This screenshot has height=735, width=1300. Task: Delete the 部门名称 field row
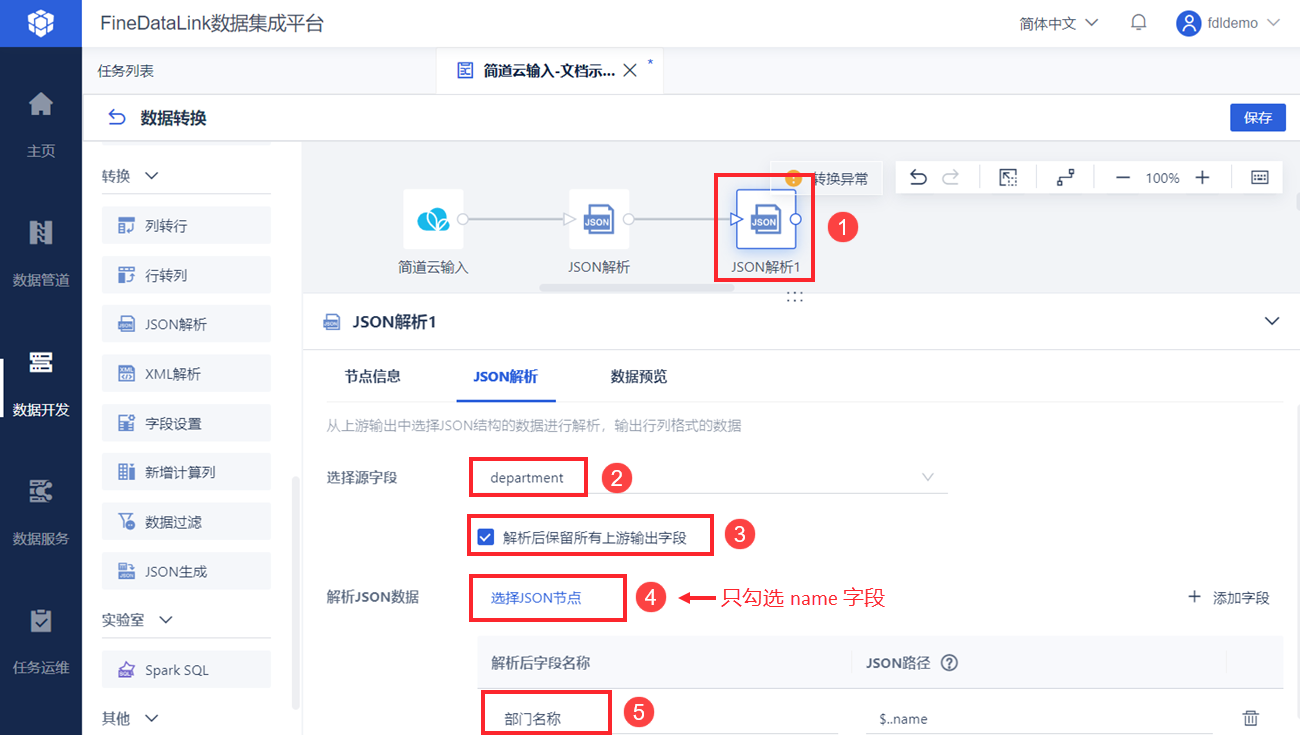click(1250, 718)
